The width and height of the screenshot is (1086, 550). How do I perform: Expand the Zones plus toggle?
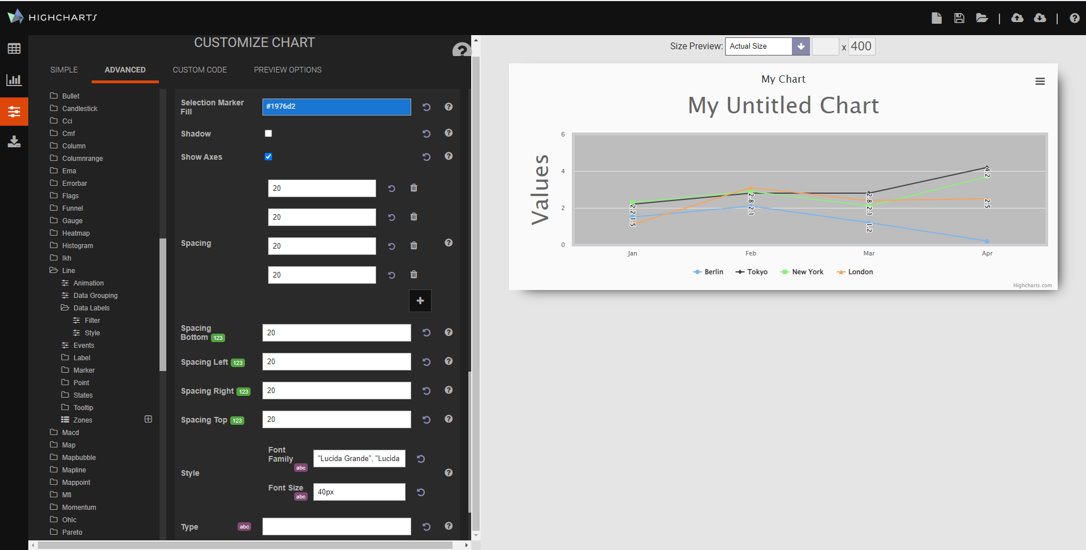tap(148, 419)
